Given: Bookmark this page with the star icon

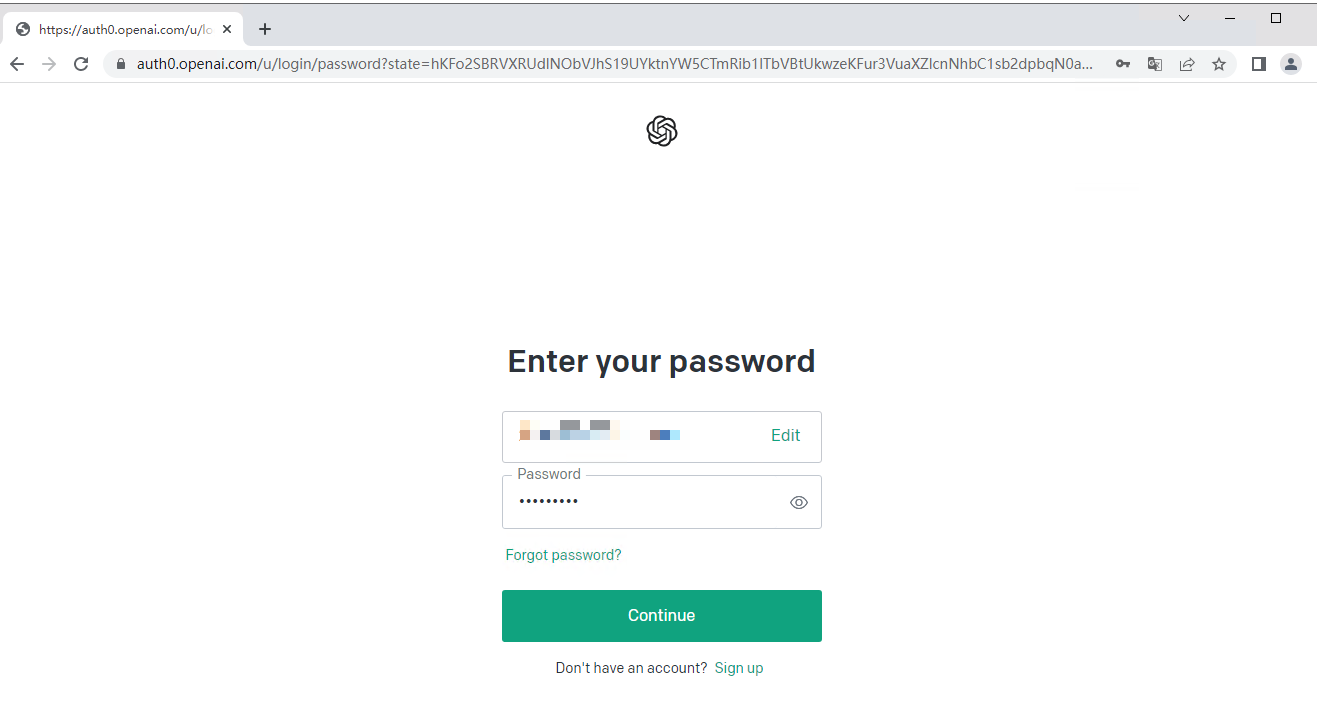Looking at the screenshot, I should [x=1219, y=64].
